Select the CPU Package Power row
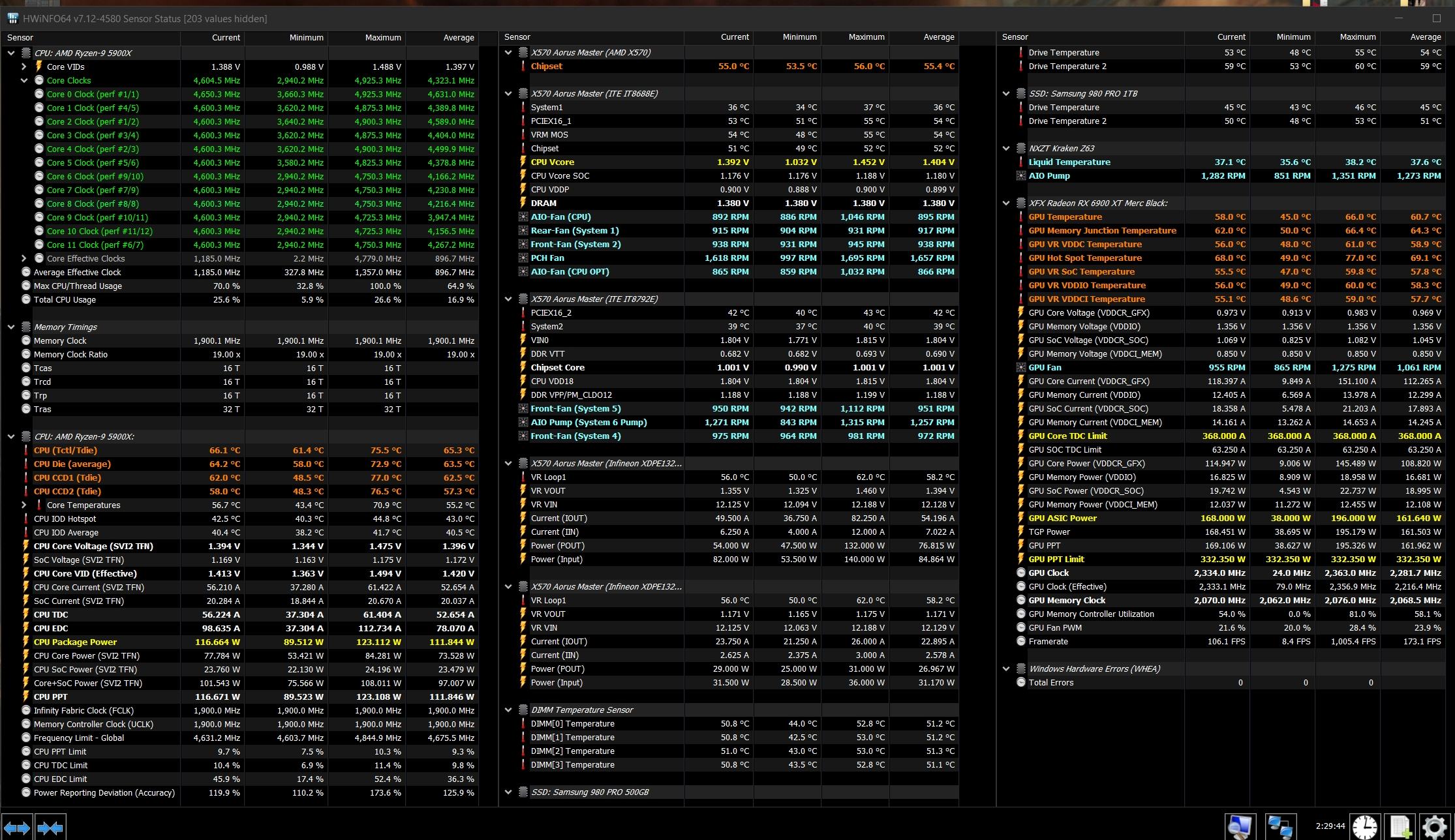The height and width of the screenshot is (840, 1455). pyautogui.click(x=75, y=642)
